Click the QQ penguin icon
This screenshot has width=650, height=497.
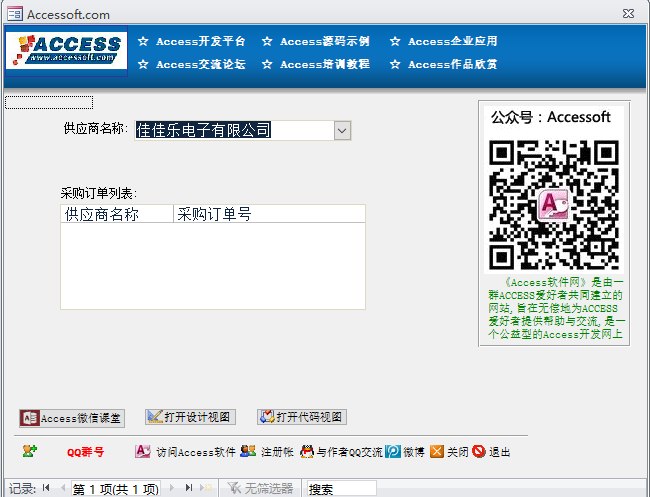point(307,451)
